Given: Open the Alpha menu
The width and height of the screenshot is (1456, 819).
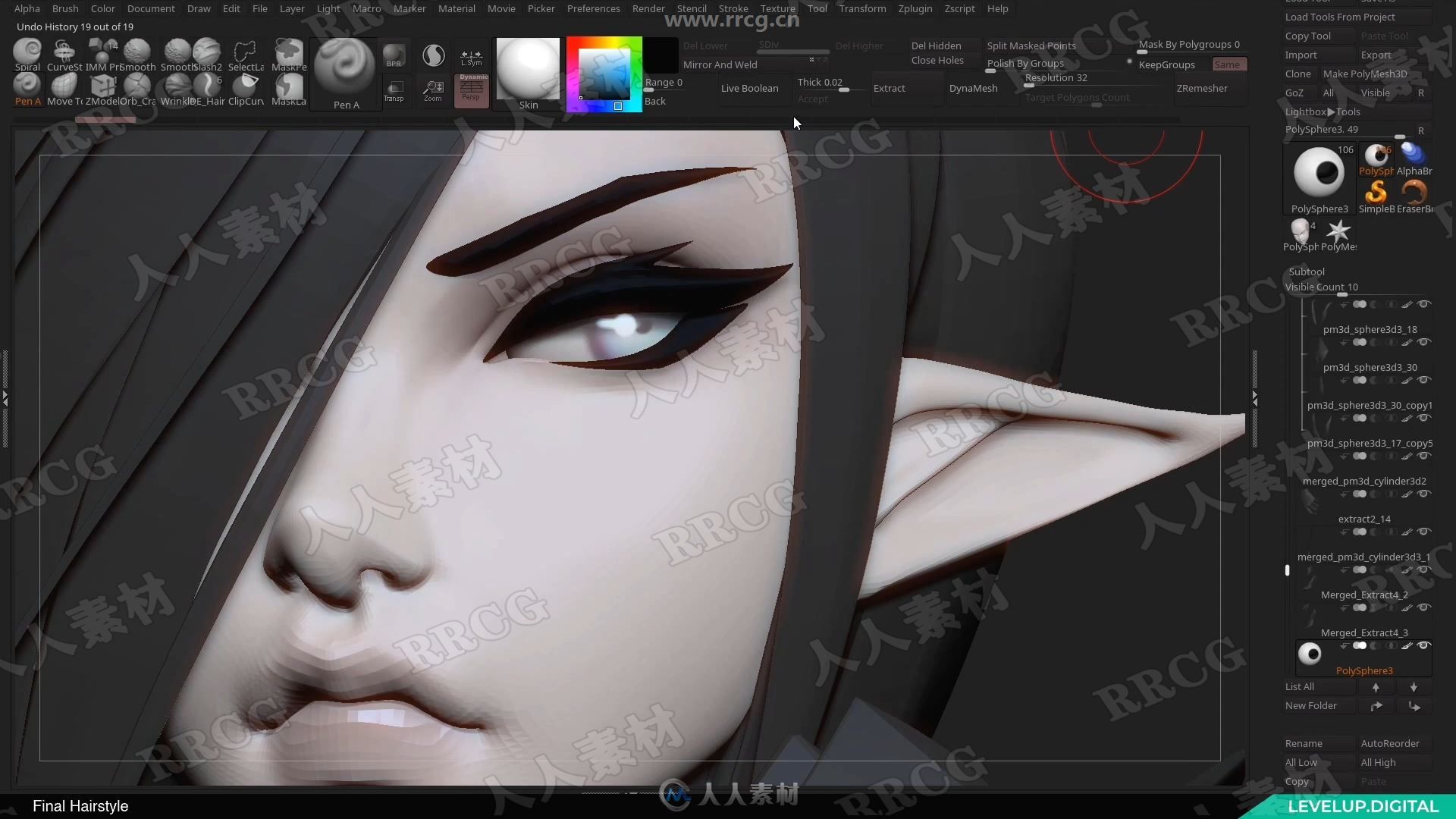Looking at the screenshot, I should click(x=27, y=8).
